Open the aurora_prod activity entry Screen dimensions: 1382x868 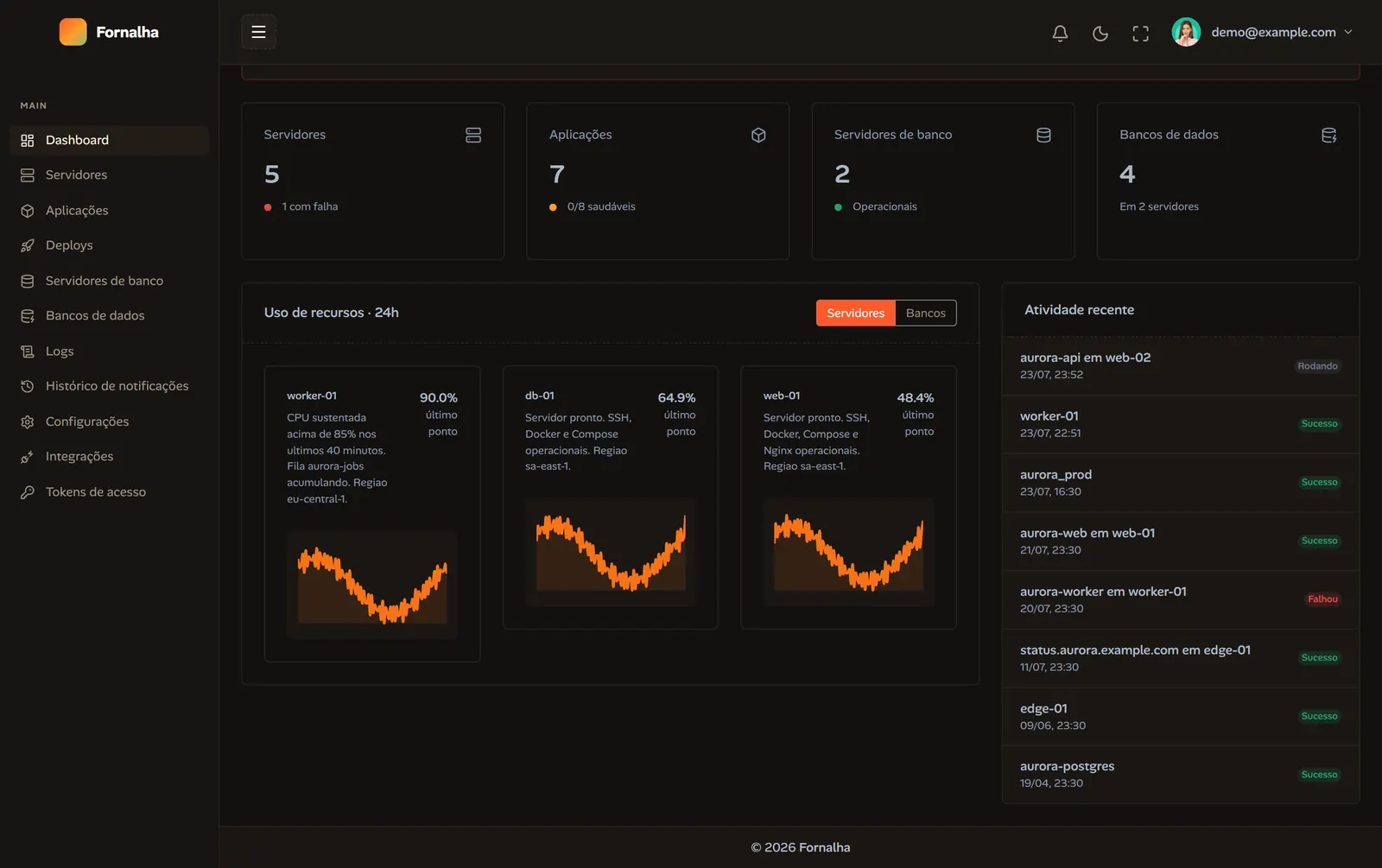(1181, 483)
